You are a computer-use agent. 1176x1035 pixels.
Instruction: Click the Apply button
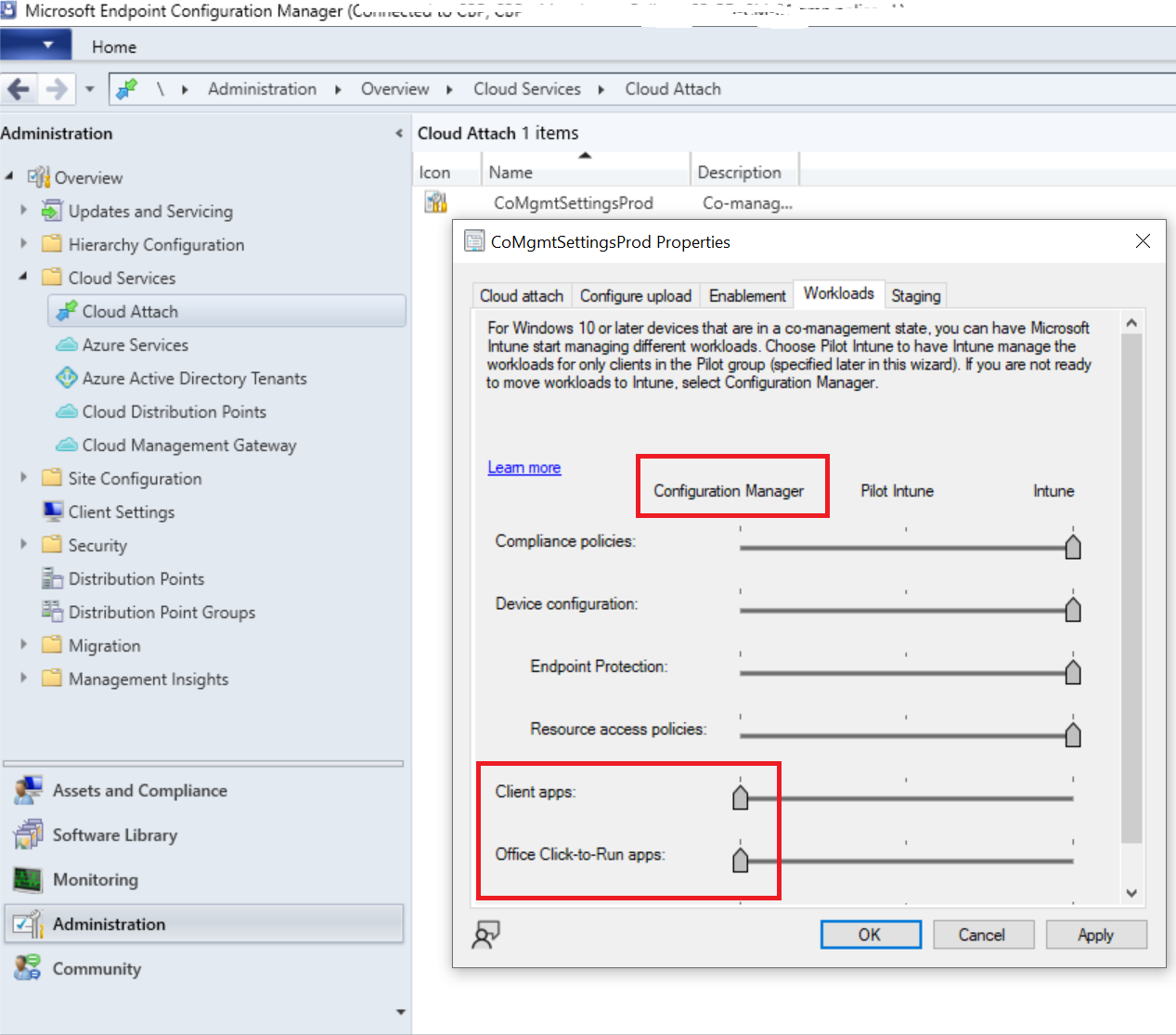coord(1096,935)
